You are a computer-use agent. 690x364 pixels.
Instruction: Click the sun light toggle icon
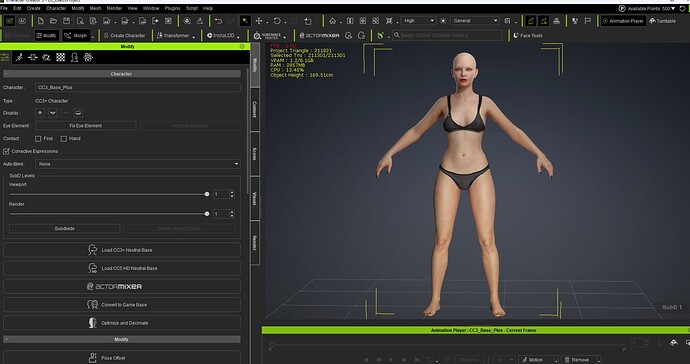pyautogui.click(x=443, y=21)
